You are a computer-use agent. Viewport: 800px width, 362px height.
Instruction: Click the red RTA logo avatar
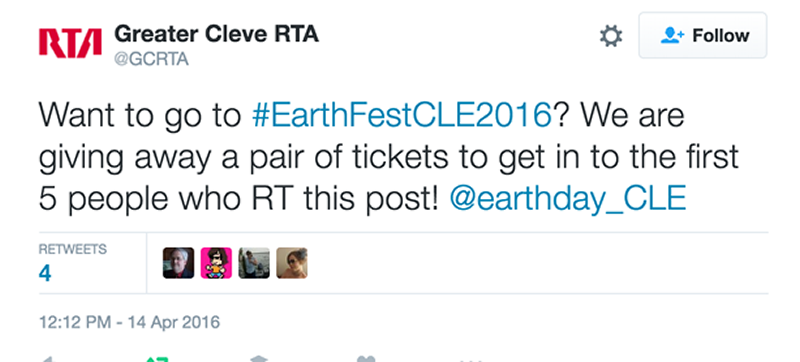pos(69,43)
